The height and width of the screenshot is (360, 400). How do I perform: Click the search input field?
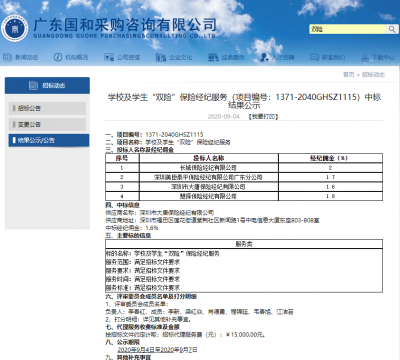tap(348, 29)
